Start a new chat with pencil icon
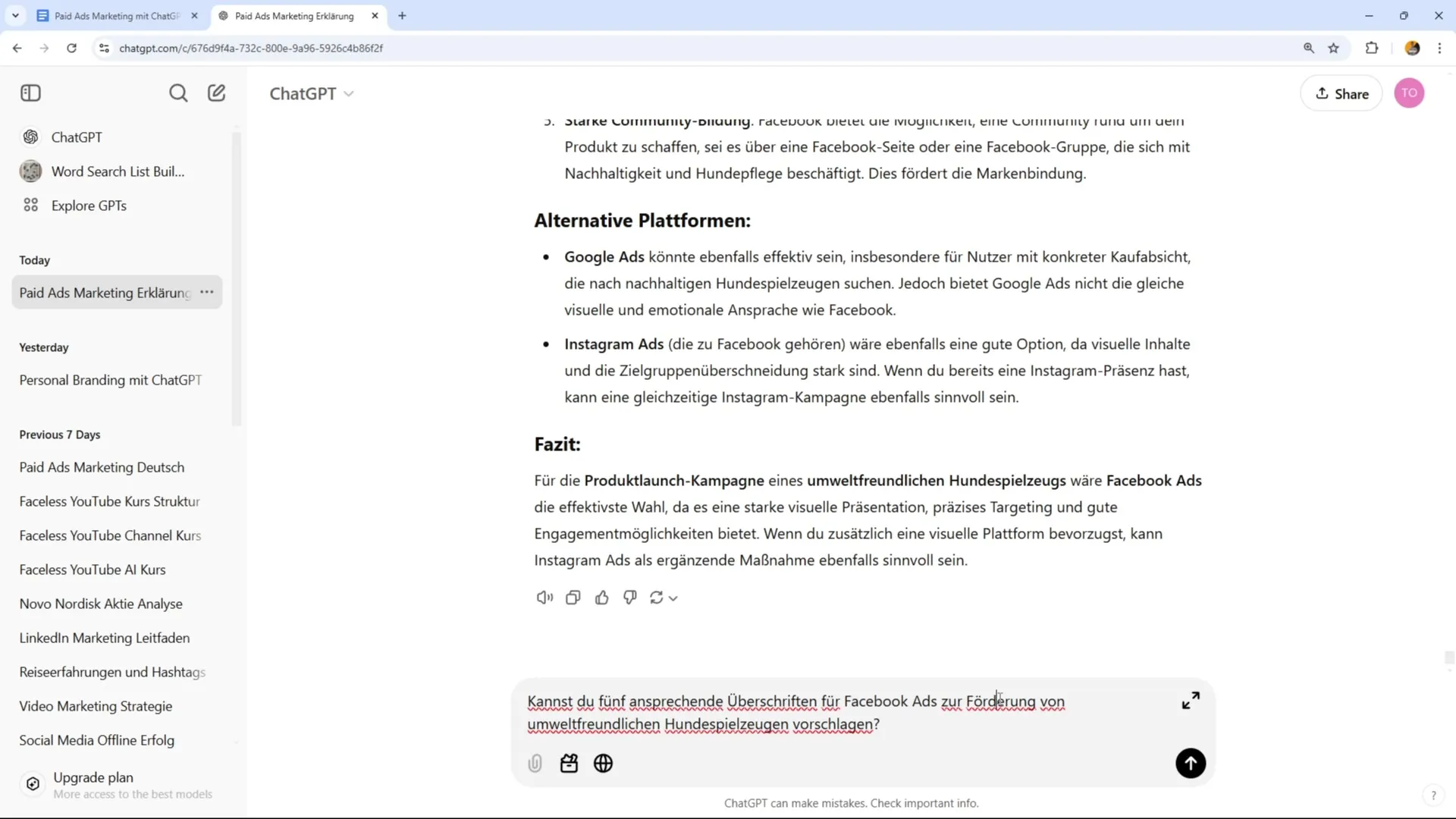Viewport: 1456px width, 819px height. [217, 93]
